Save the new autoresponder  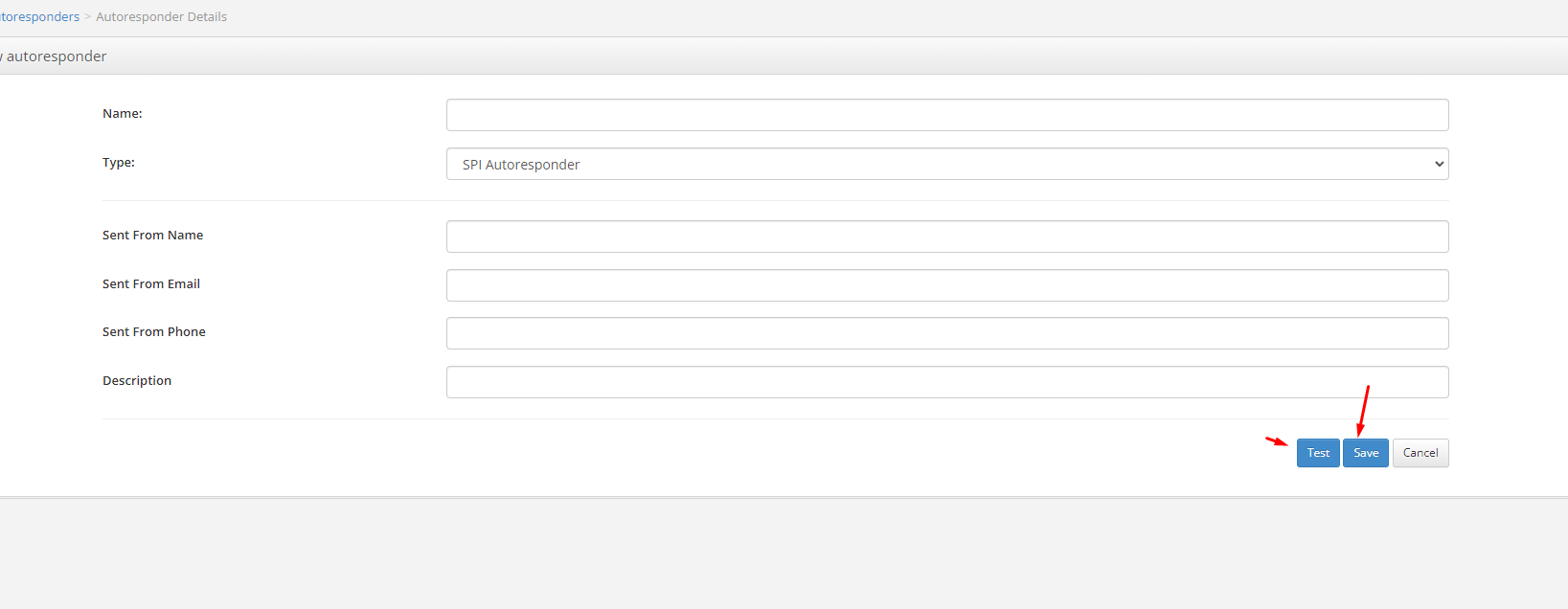[1366, 453]
